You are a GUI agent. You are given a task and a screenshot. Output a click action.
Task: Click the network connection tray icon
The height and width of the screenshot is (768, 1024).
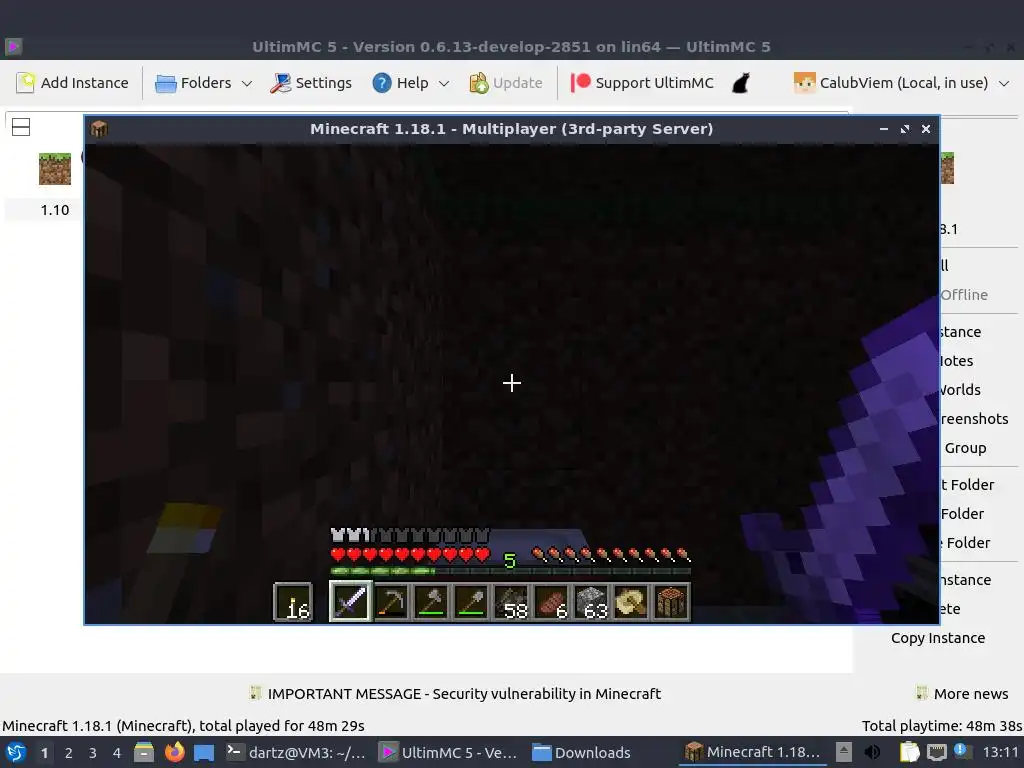936,752
